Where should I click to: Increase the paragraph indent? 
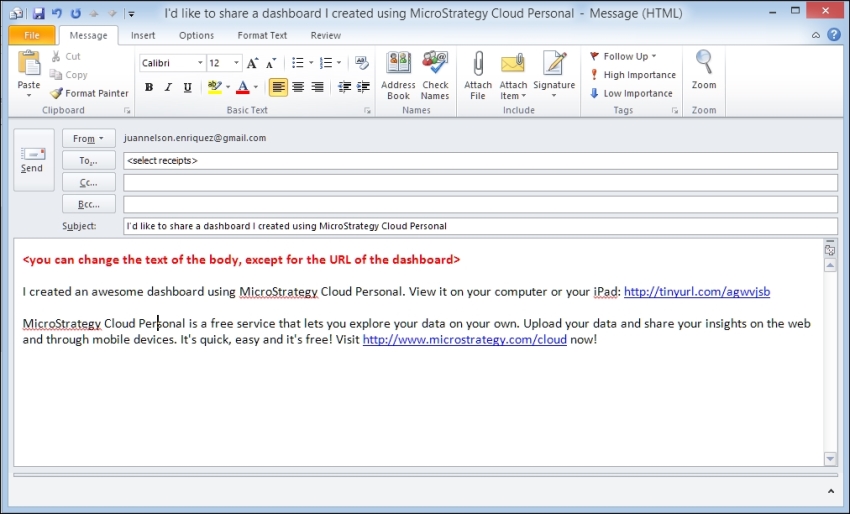pyautogui.click(x=363, y=87)
